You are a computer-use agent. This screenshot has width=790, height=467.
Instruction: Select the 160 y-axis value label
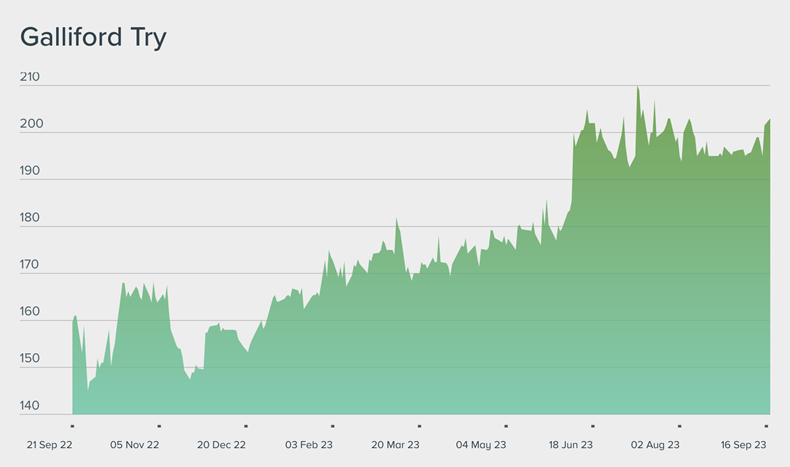tap(31, 312)
